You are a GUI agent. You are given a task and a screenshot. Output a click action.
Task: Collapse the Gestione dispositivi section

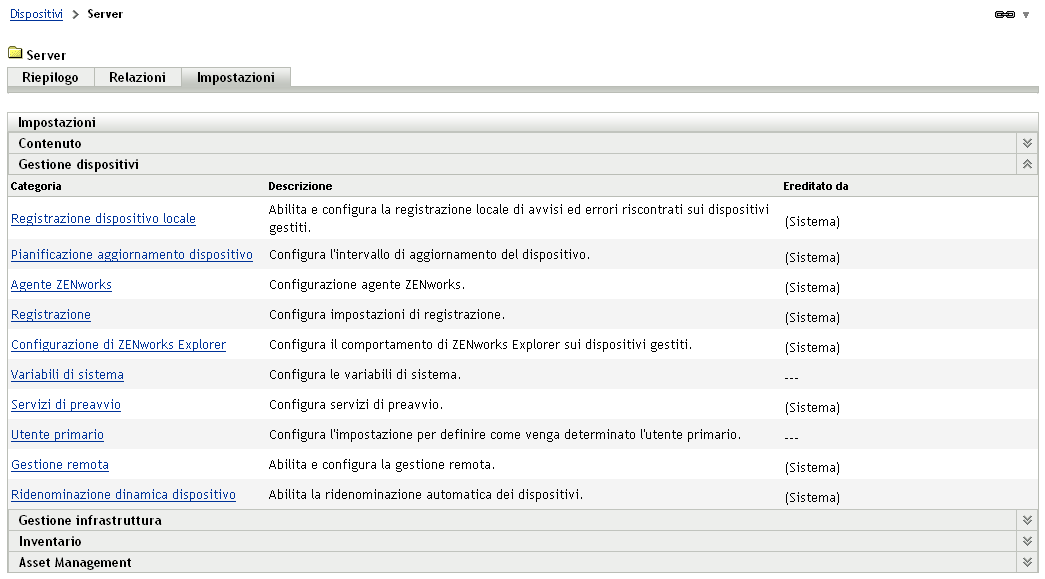pyautogui.click(x=1026, y=164)
